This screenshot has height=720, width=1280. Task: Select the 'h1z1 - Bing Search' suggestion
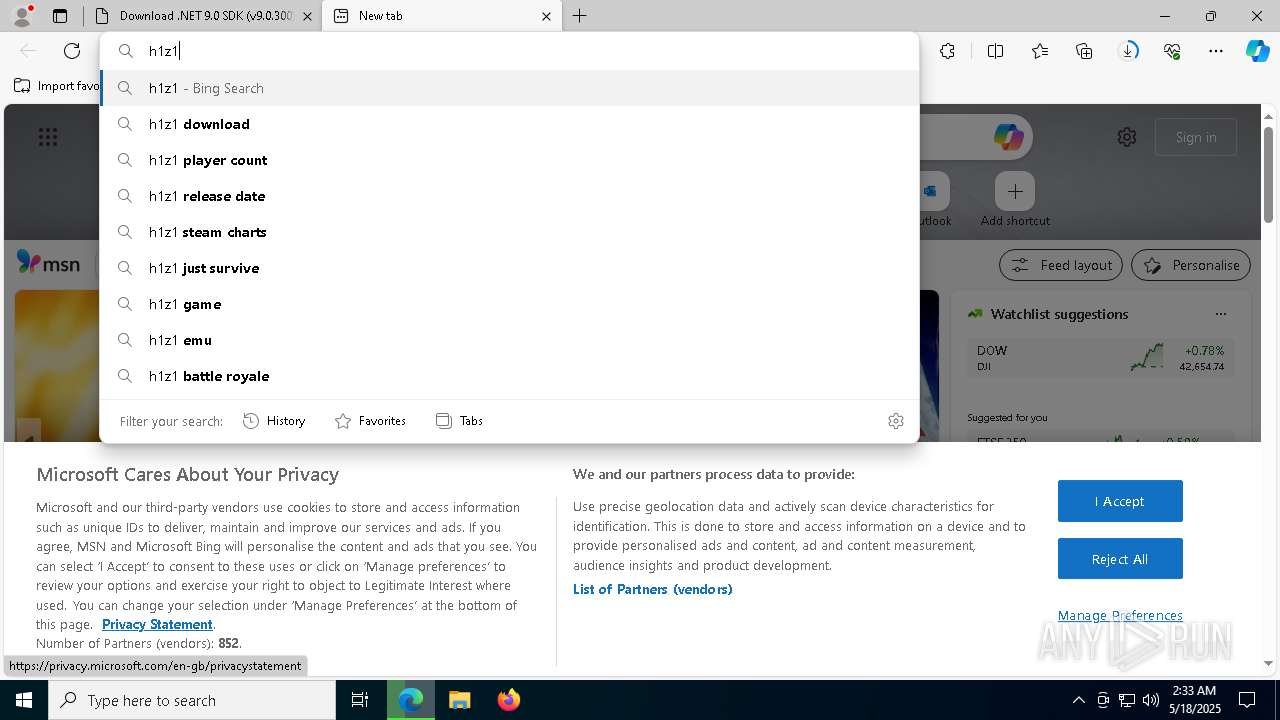509,88
